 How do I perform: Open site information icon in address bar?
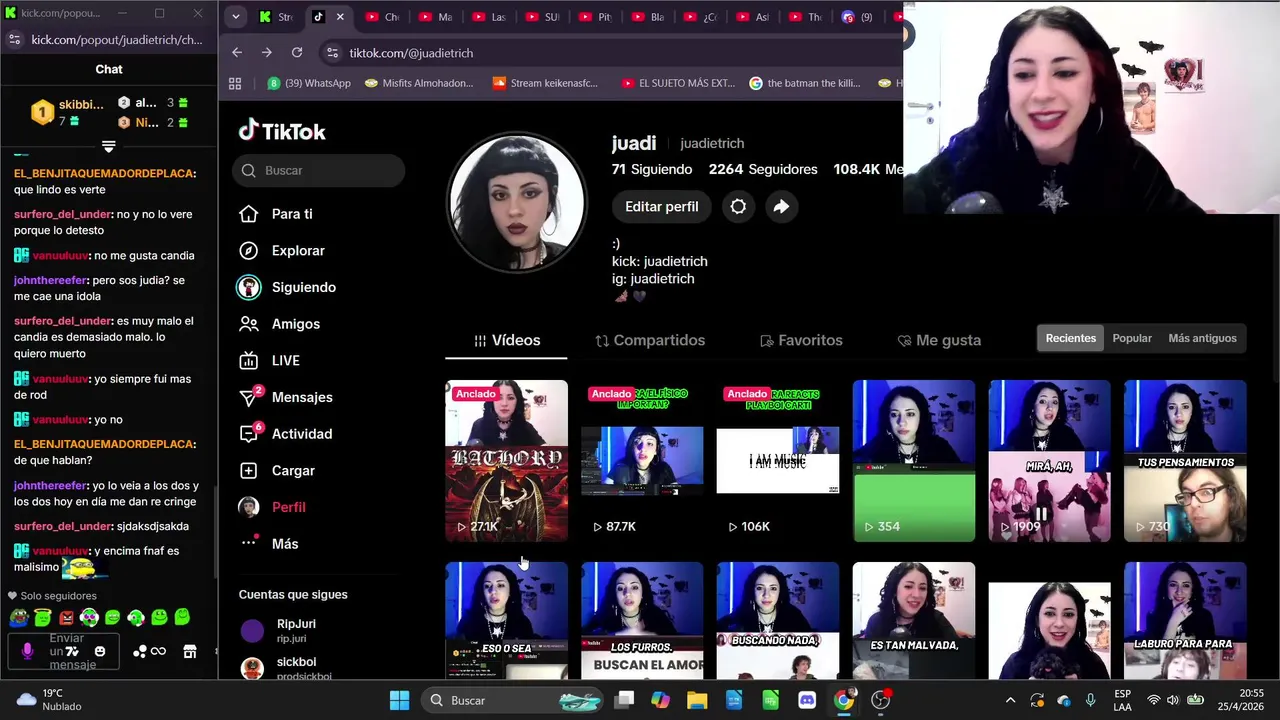332,53
